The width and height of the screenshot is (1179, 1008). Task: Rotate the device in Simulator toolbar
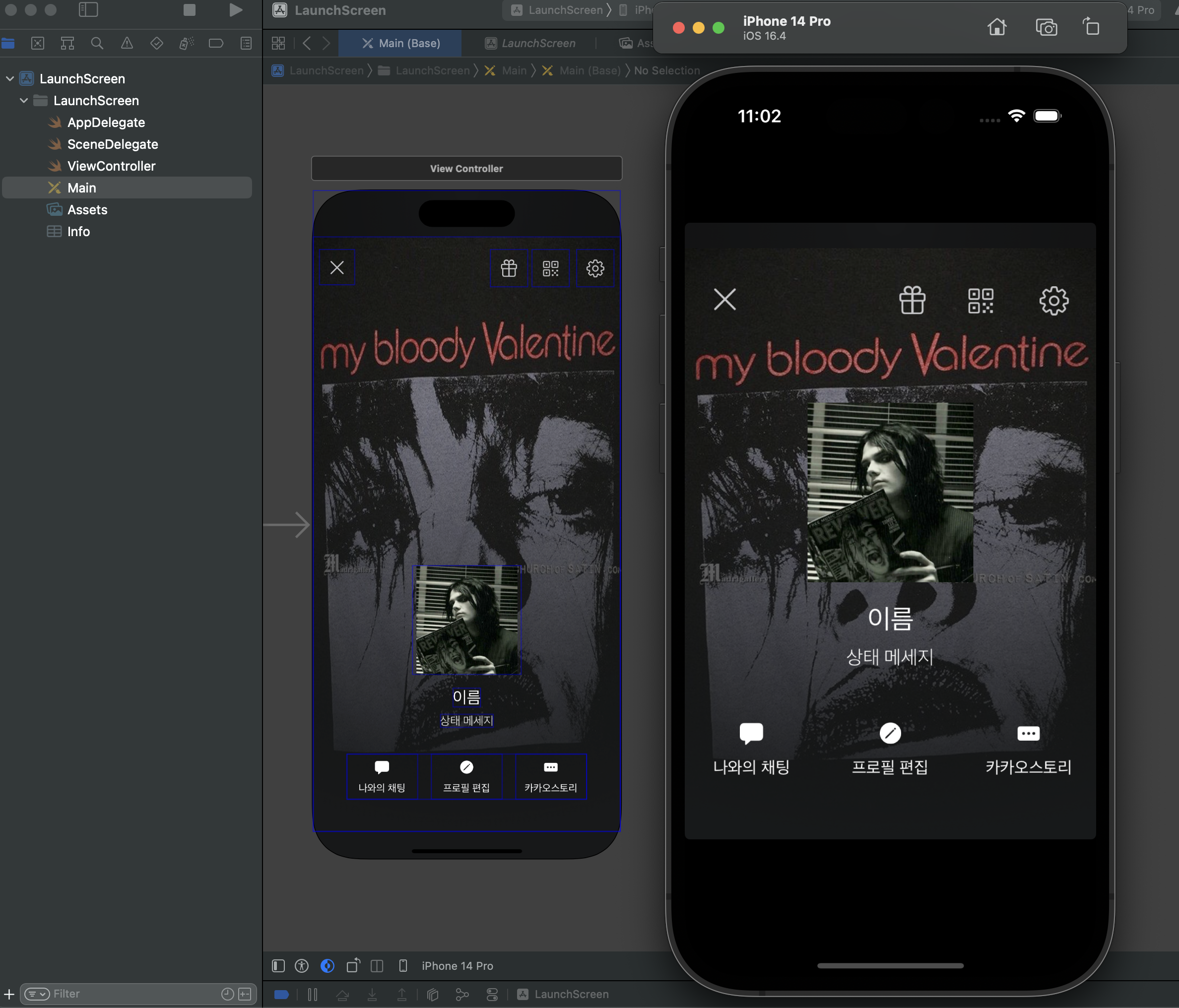coord(1091,26)
